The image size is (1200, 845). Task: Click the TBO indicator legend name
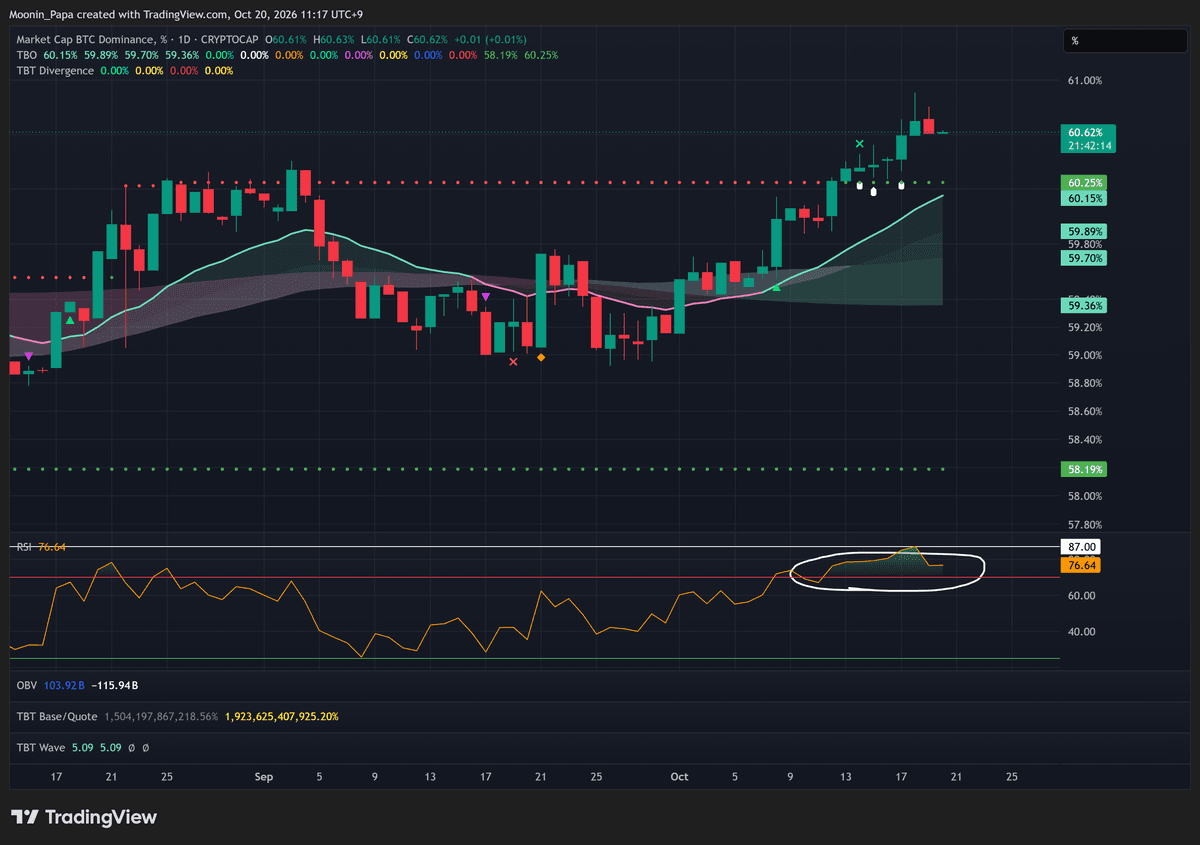click(26, 55)
